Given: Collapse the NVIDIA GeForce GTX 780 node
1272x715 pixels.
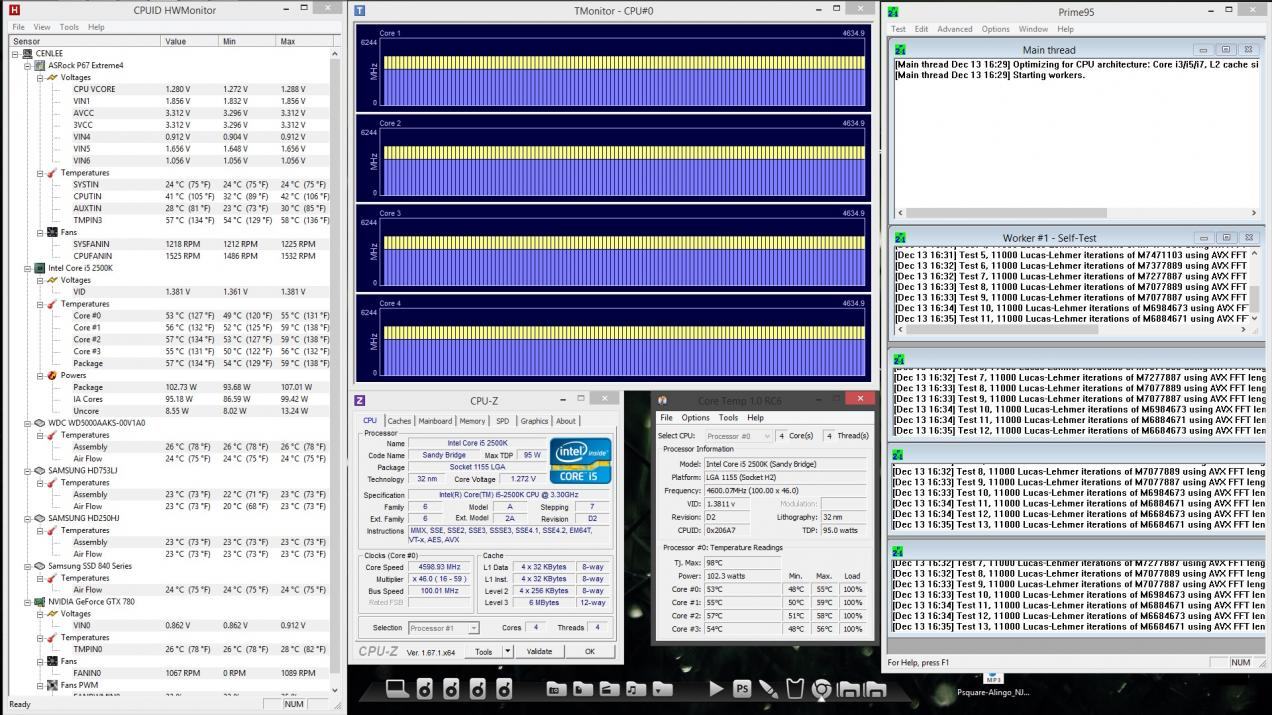Looking at the screenshot, I should (x=28, y=602).
